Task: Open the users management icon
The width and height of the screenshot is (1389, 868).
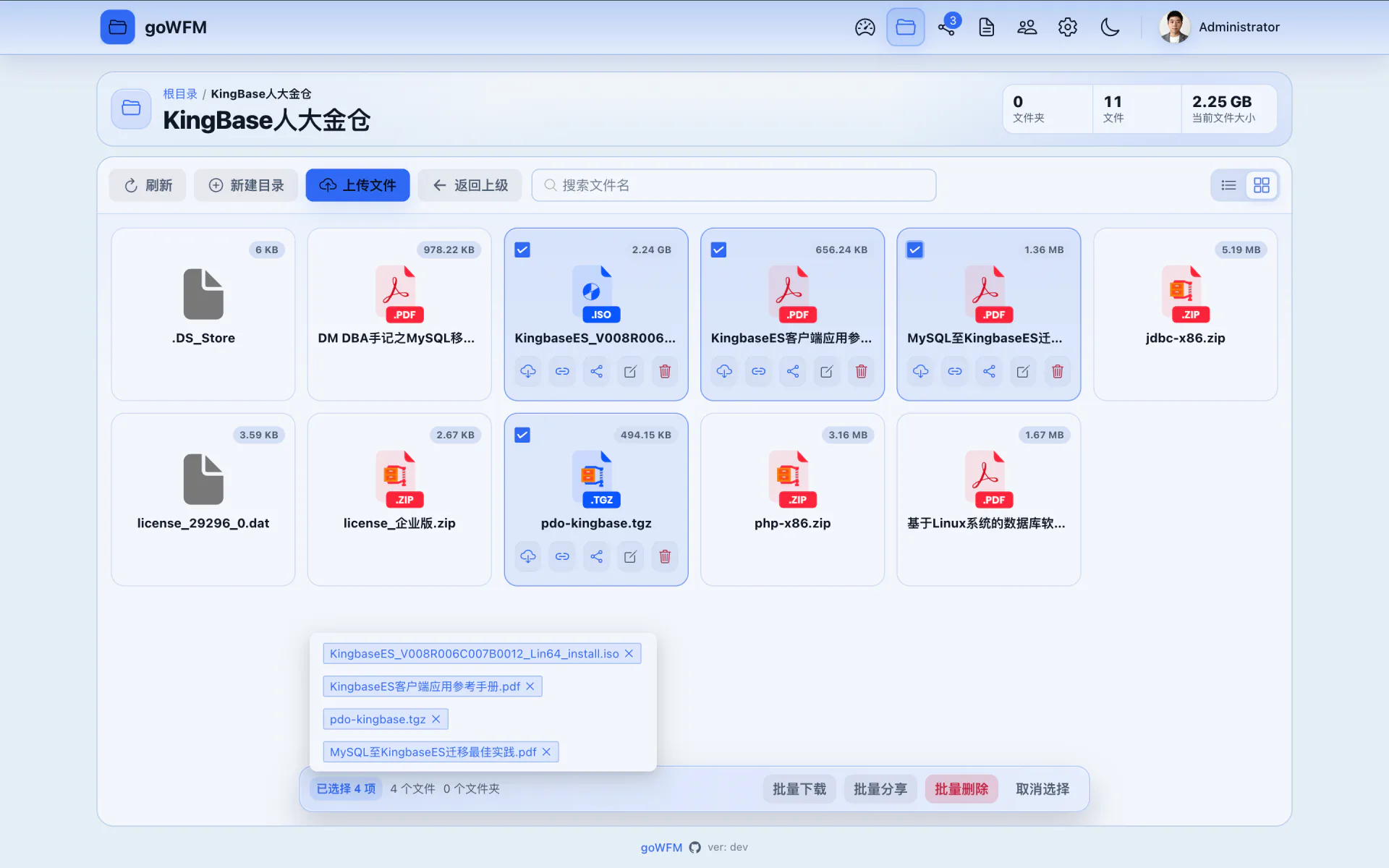Action: point(1027,27)
